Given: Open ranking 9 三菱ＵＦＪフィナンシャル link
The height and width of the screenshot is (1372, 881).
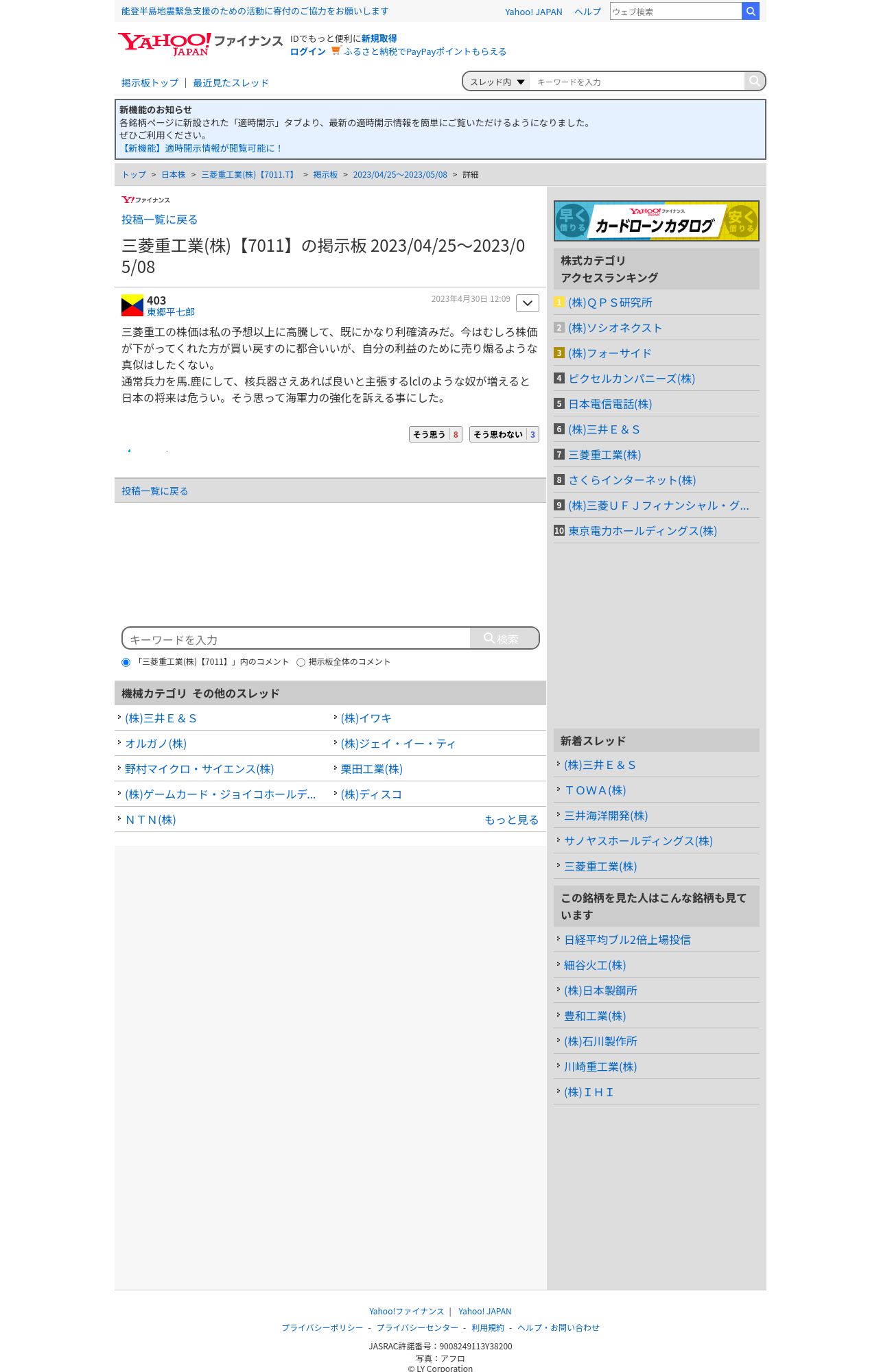Looking at the screenshot, I should (x=659, y=506).
